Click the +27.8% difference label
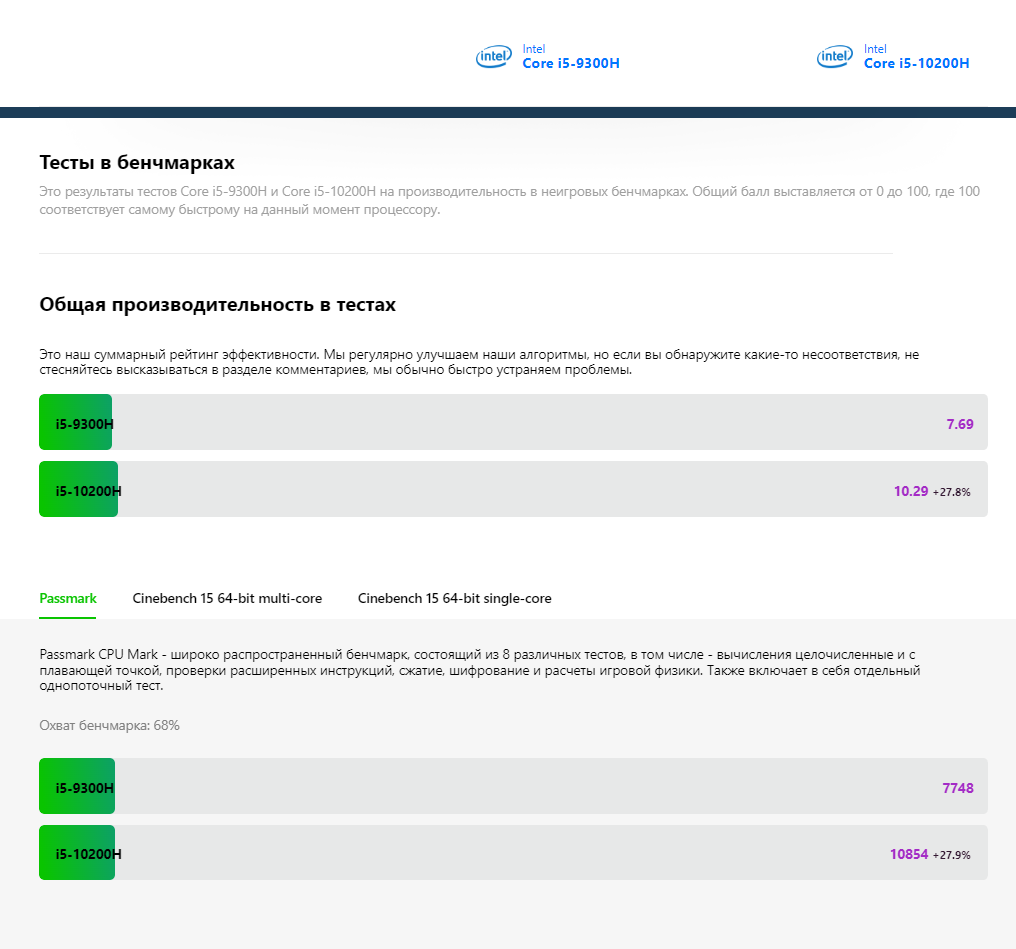The width and height of the screenshot is (1016, 949). (952, 492)
